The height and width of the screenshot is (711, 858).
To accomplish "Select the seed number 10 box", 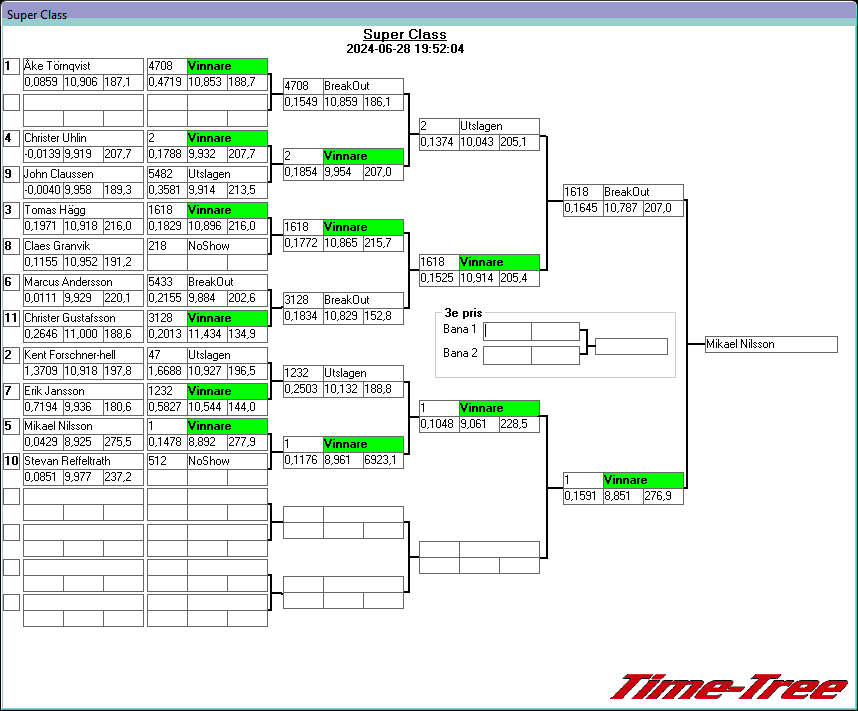I will pyautogui.click(x=11, y=461).
